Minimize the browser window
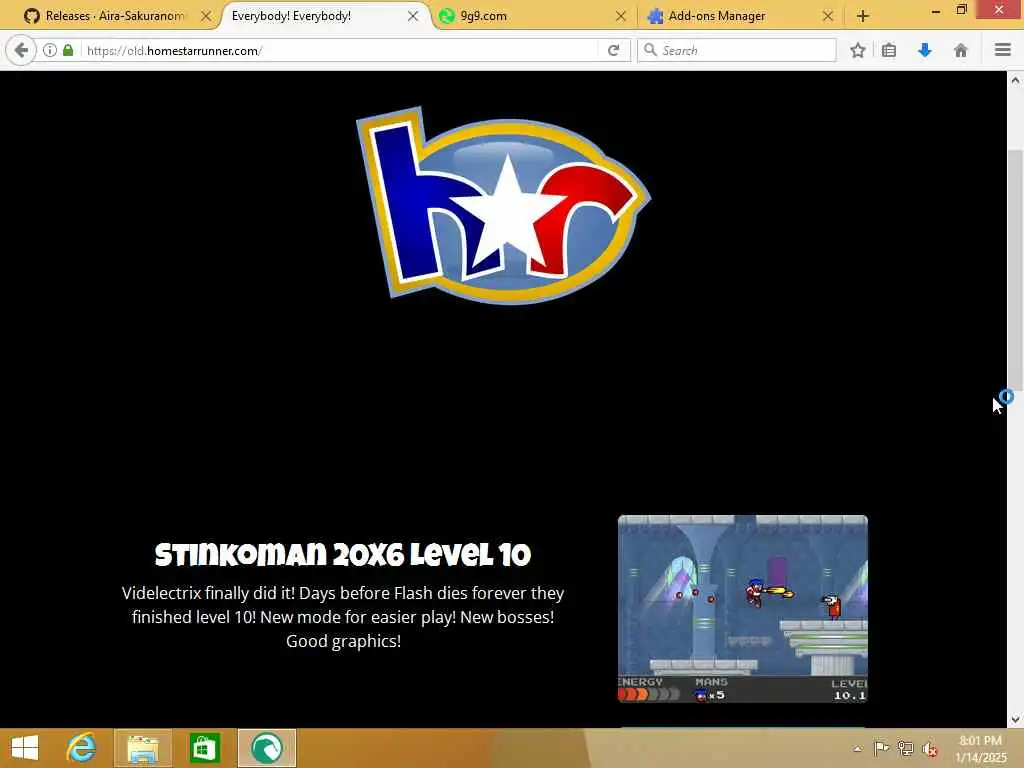 pyautogui.click(x=936, y=11)
